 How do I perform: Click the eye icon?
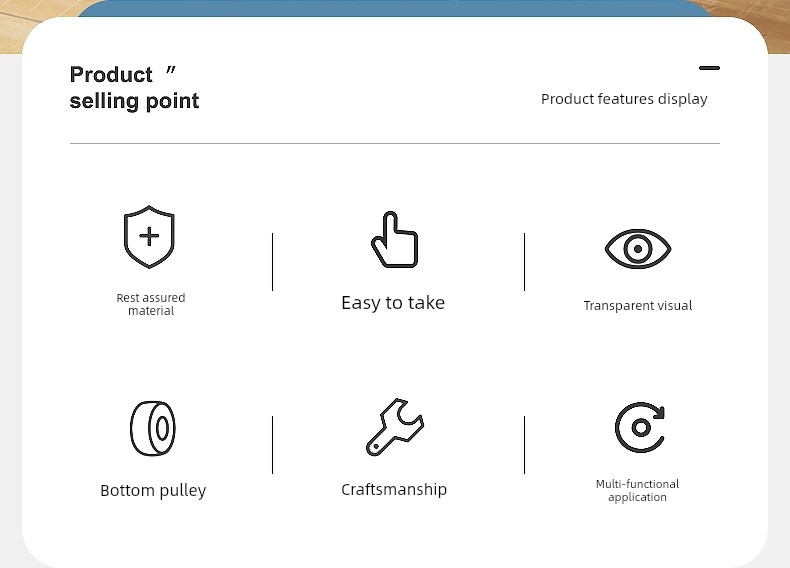(638, 249)
